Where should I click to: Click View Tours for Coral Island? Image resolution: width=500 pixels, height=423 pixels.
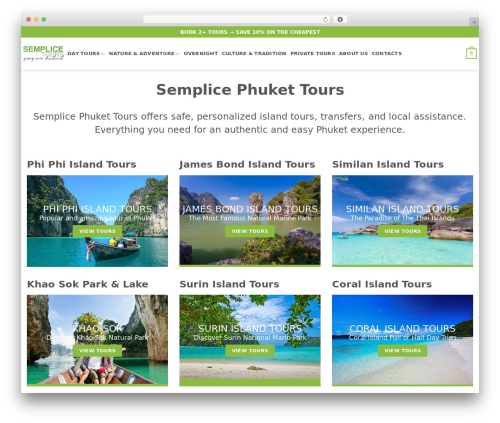coord(402,351)
